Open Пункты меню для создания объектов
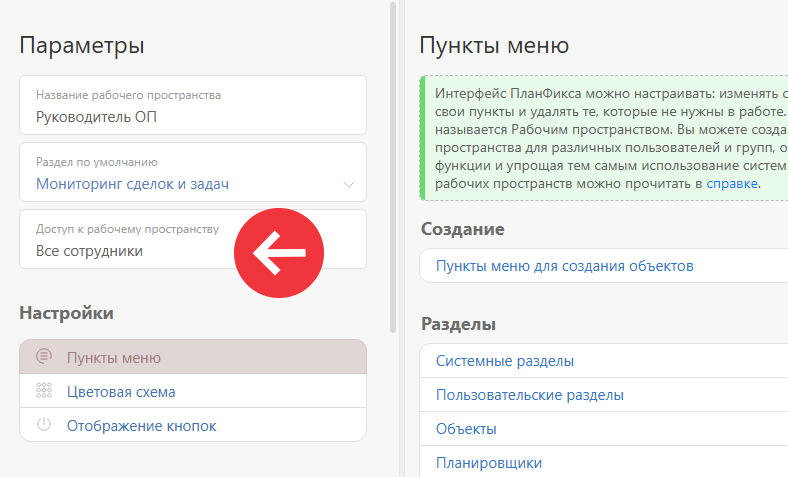The height and width of the screenshot is (477, 788). click(x=604, y=265)
